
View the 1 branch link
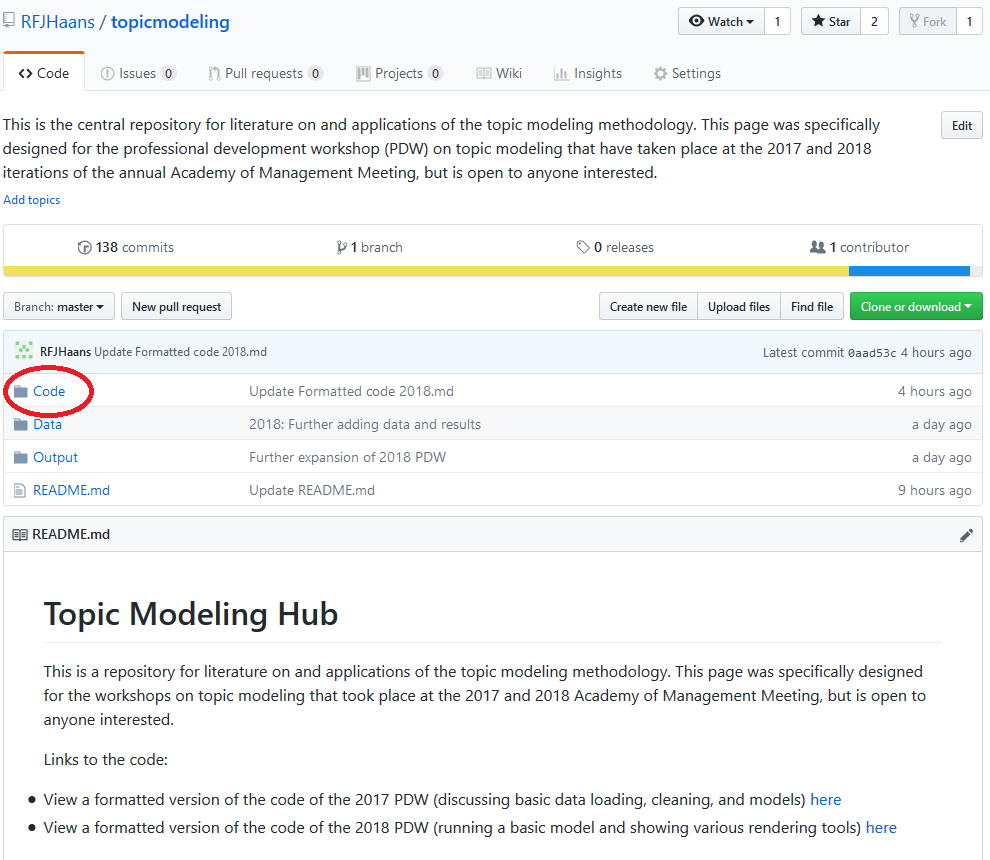click(369, 248)
